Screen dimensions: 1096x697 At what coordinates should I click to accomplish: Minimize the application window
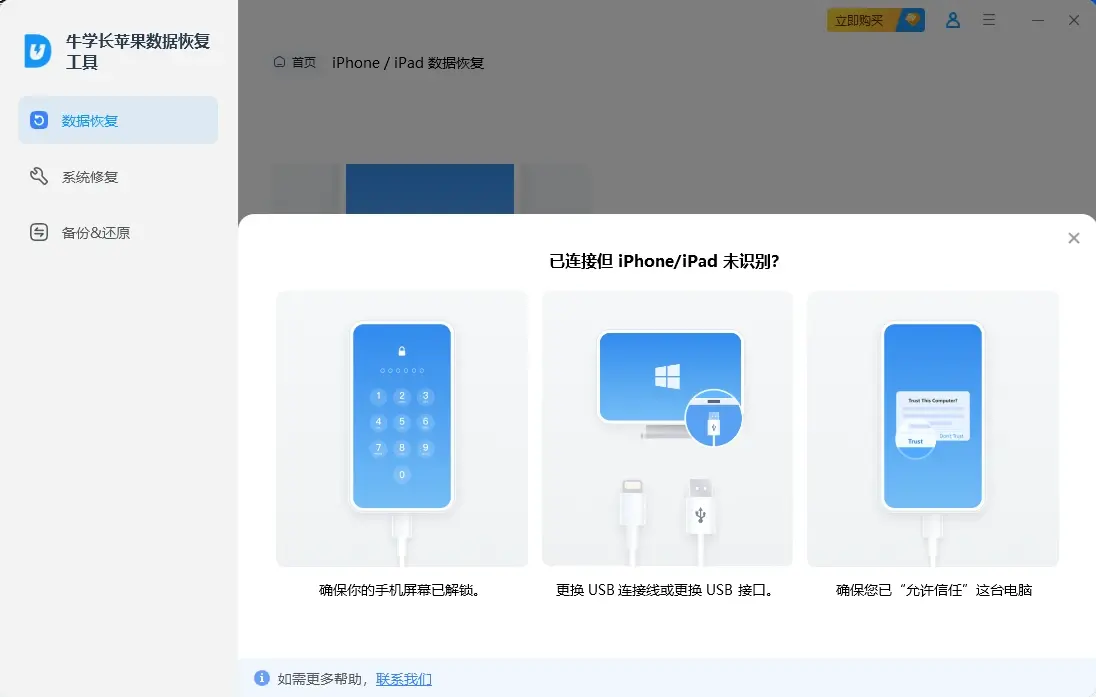(x=1038, y=20)
